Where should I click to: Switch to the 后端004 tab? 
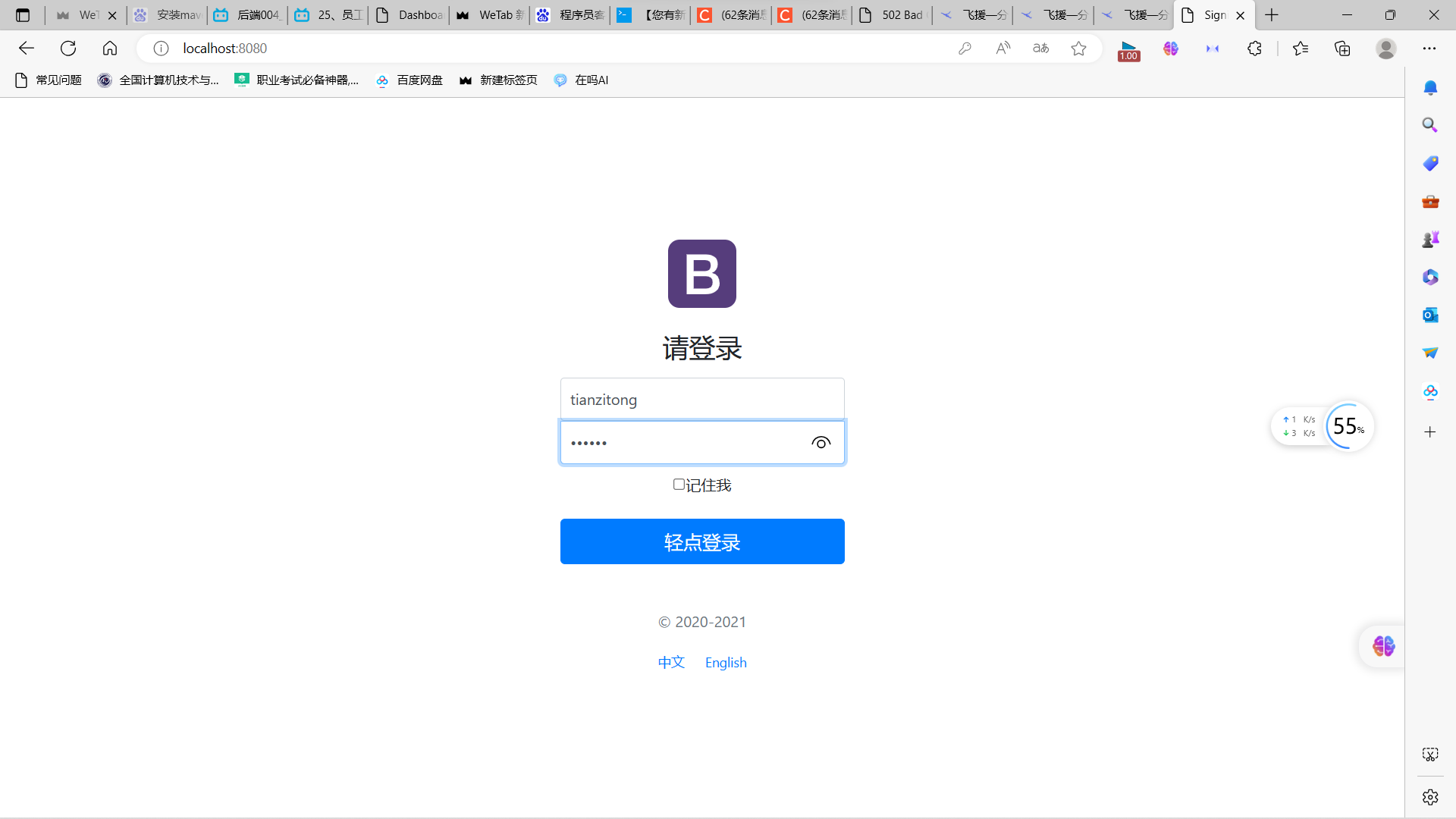248,15
